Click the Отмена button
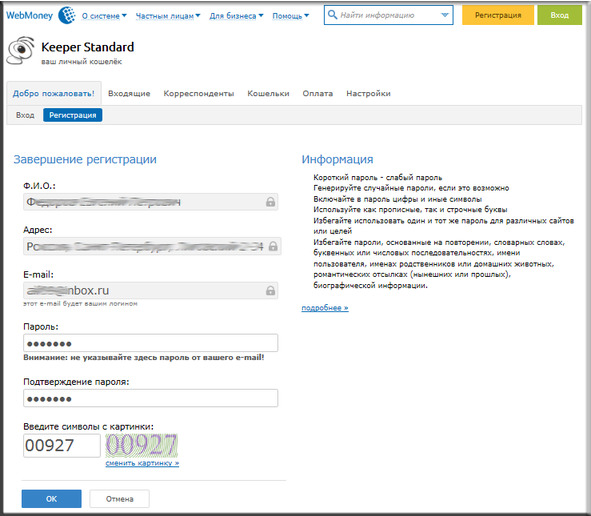This screenshot has height=516, width=591. [119, 499]
